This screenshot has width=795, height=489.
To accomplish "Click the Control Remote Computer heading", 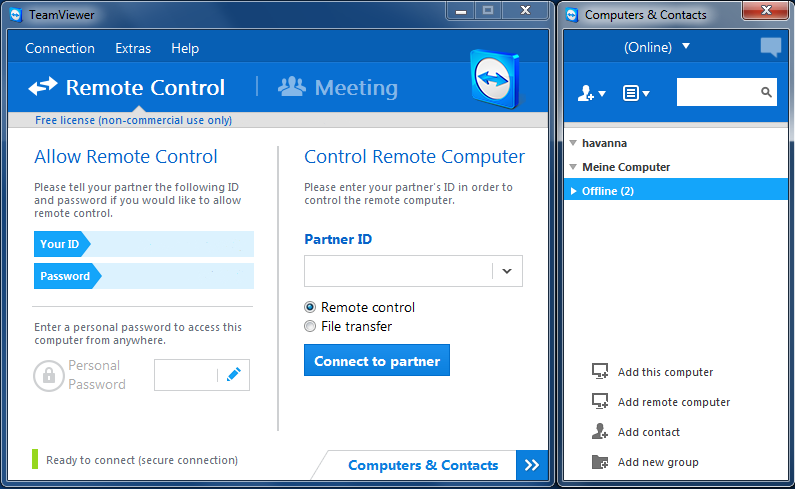I will pyautogui.click(x=414, y=157).
